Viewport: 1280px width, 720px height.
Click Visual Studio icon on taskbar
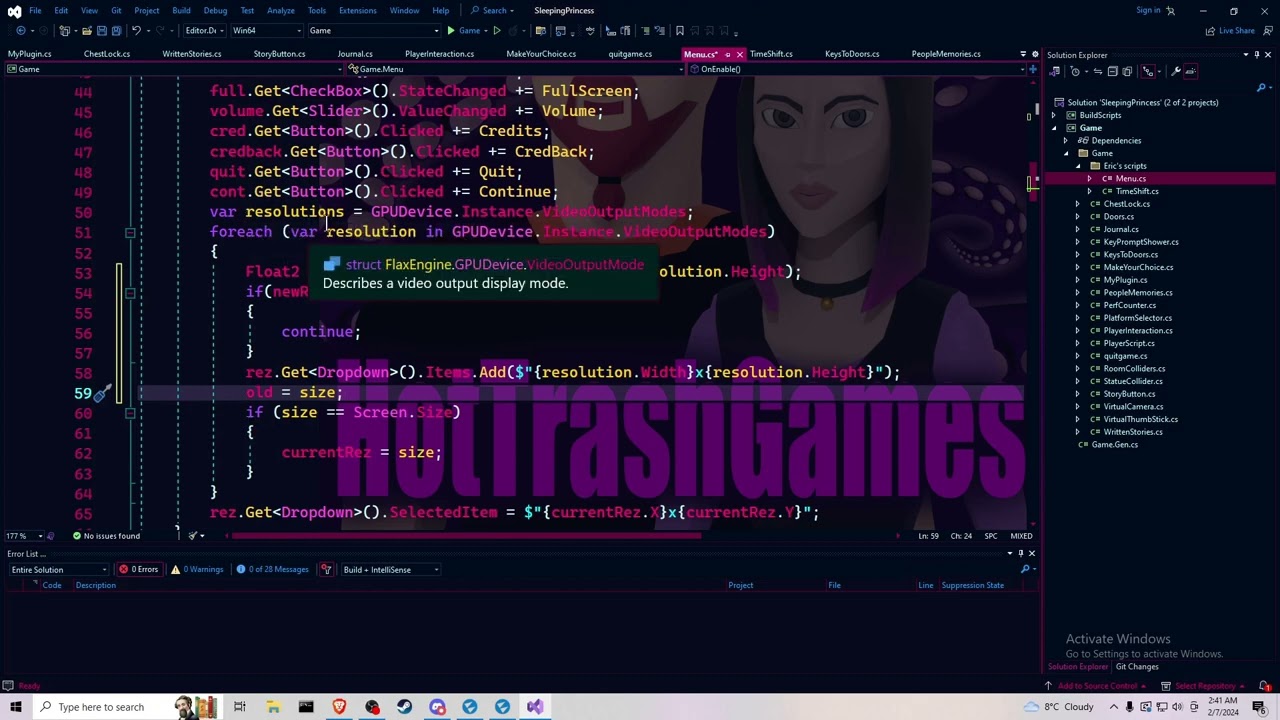(x=535, y=707)
